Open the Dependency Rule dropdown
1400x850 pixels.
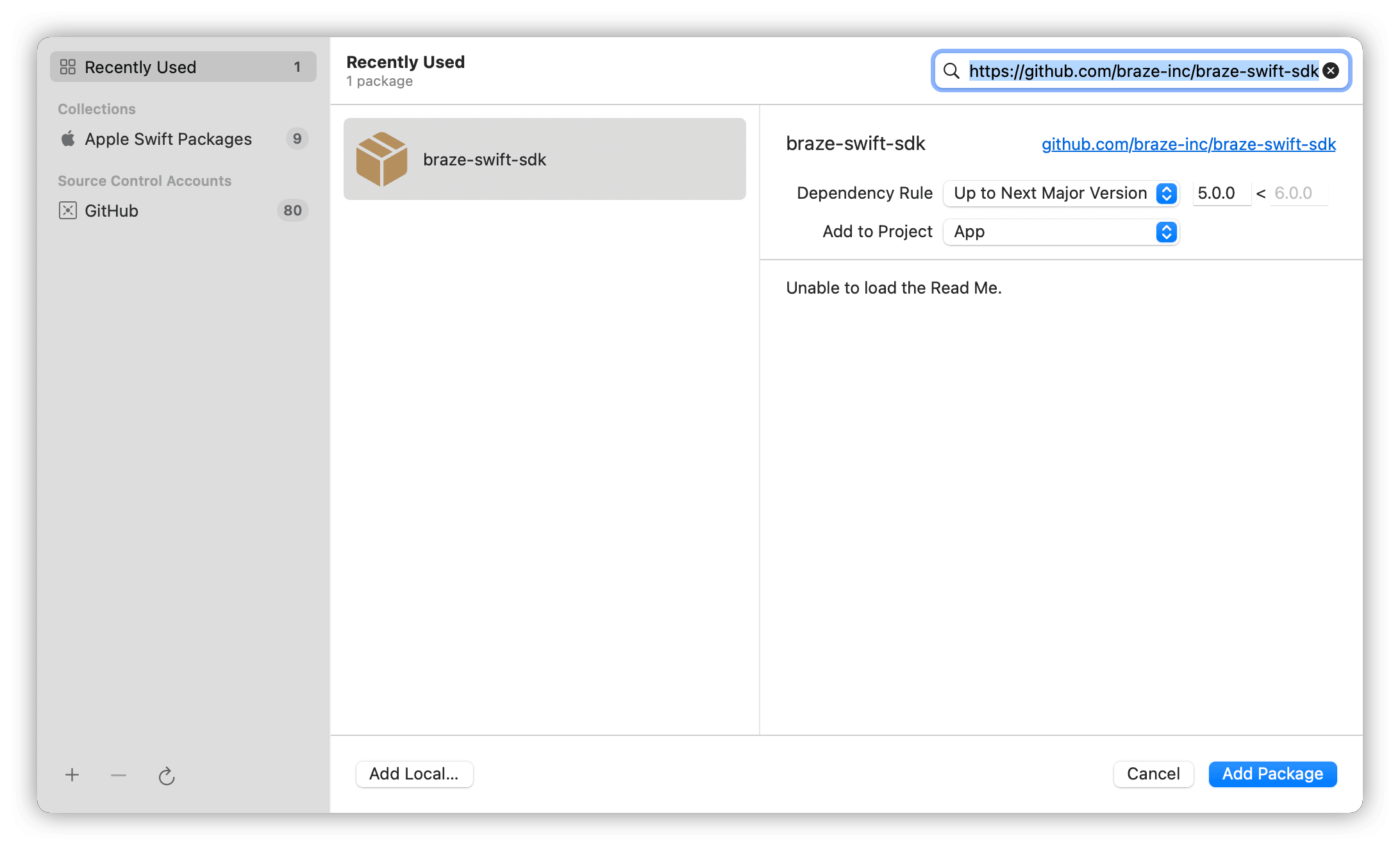click(1062, 193)
